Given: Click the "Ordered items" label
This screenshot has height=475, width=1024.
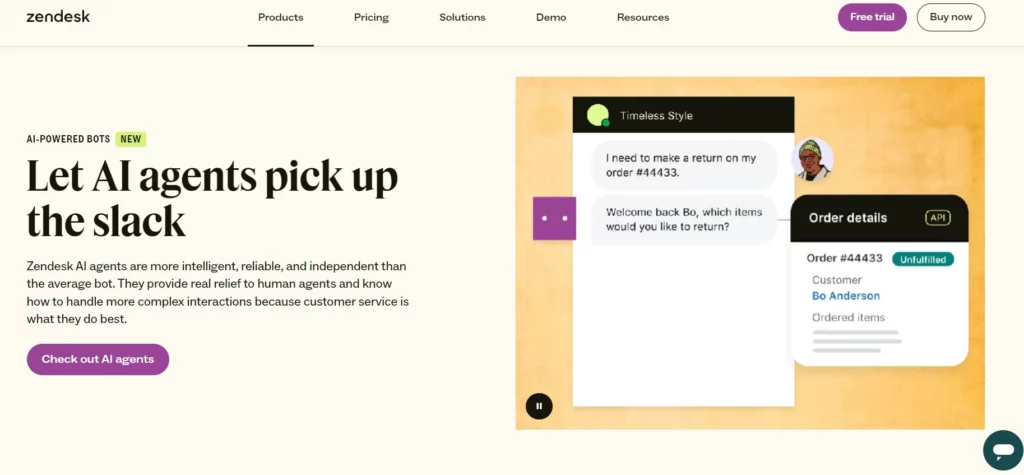Looking at the screenshot, I should pos(848,318).
